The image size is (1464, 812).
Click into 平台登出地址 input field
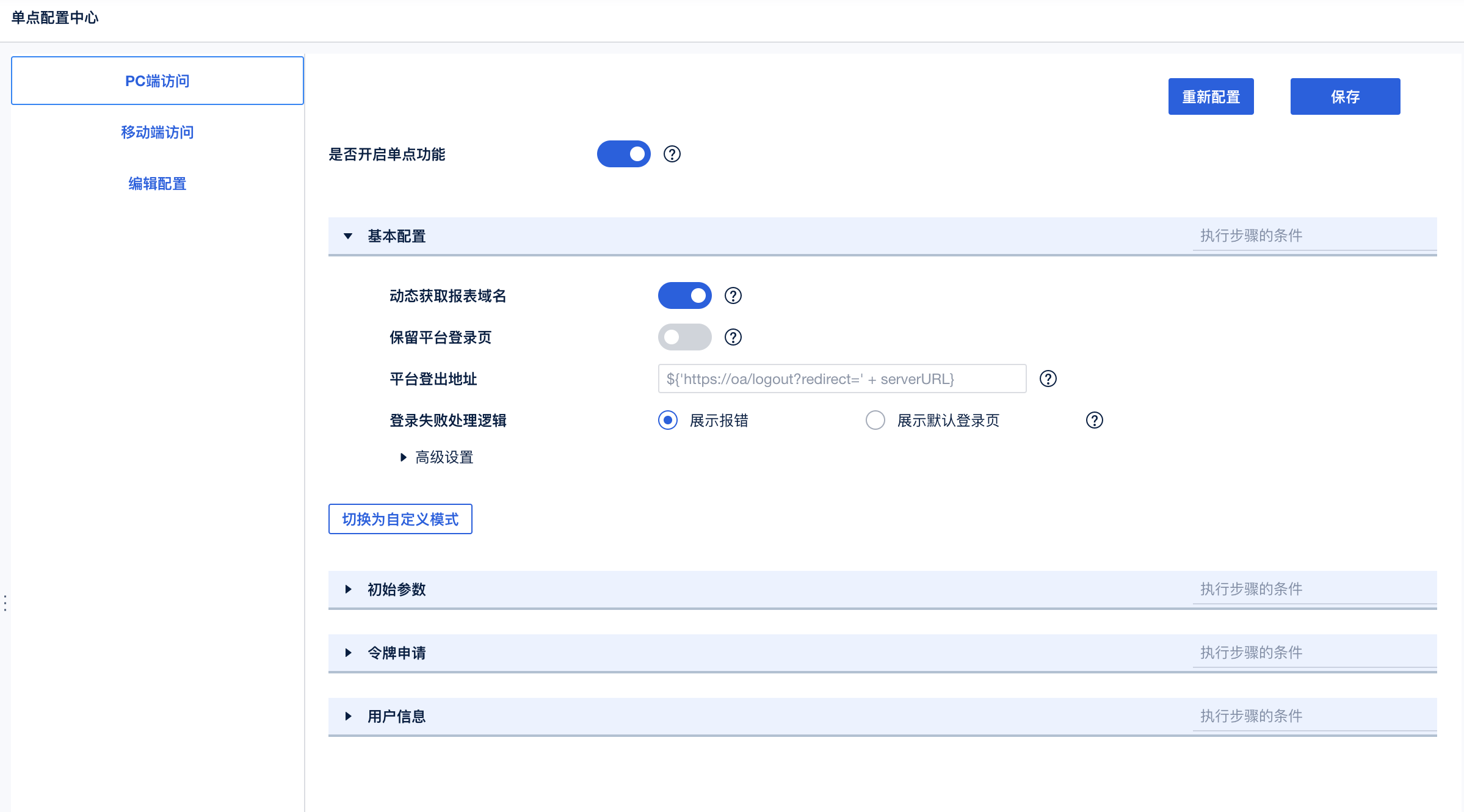pos(841,379)
